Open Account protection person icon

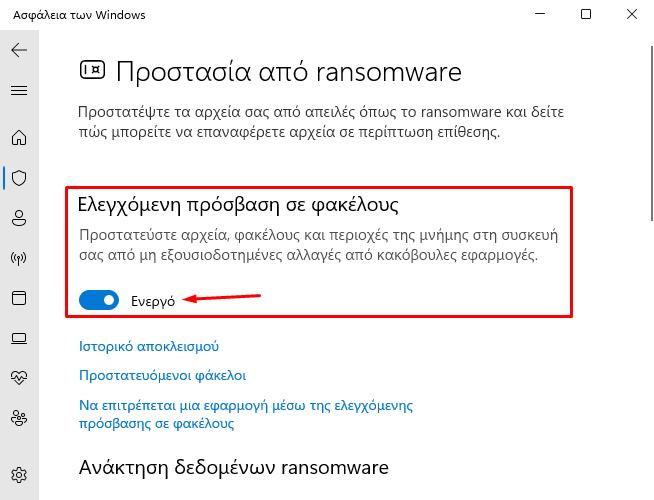tap(19, 218)
